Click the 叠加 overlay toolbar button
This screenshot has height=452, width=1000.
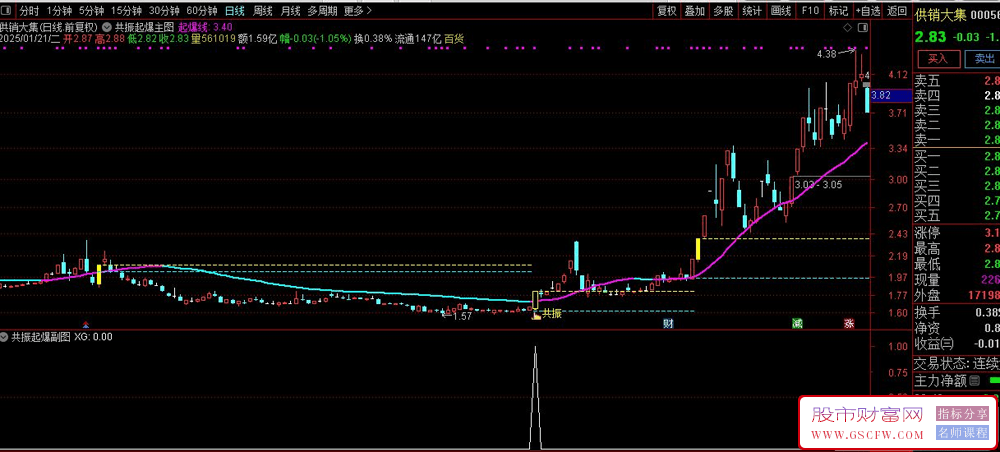click(x=695, y=11)
